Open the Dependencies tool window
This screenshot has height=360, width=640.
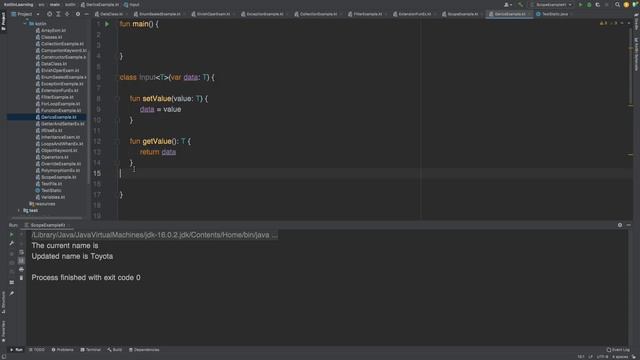(144, 350)
